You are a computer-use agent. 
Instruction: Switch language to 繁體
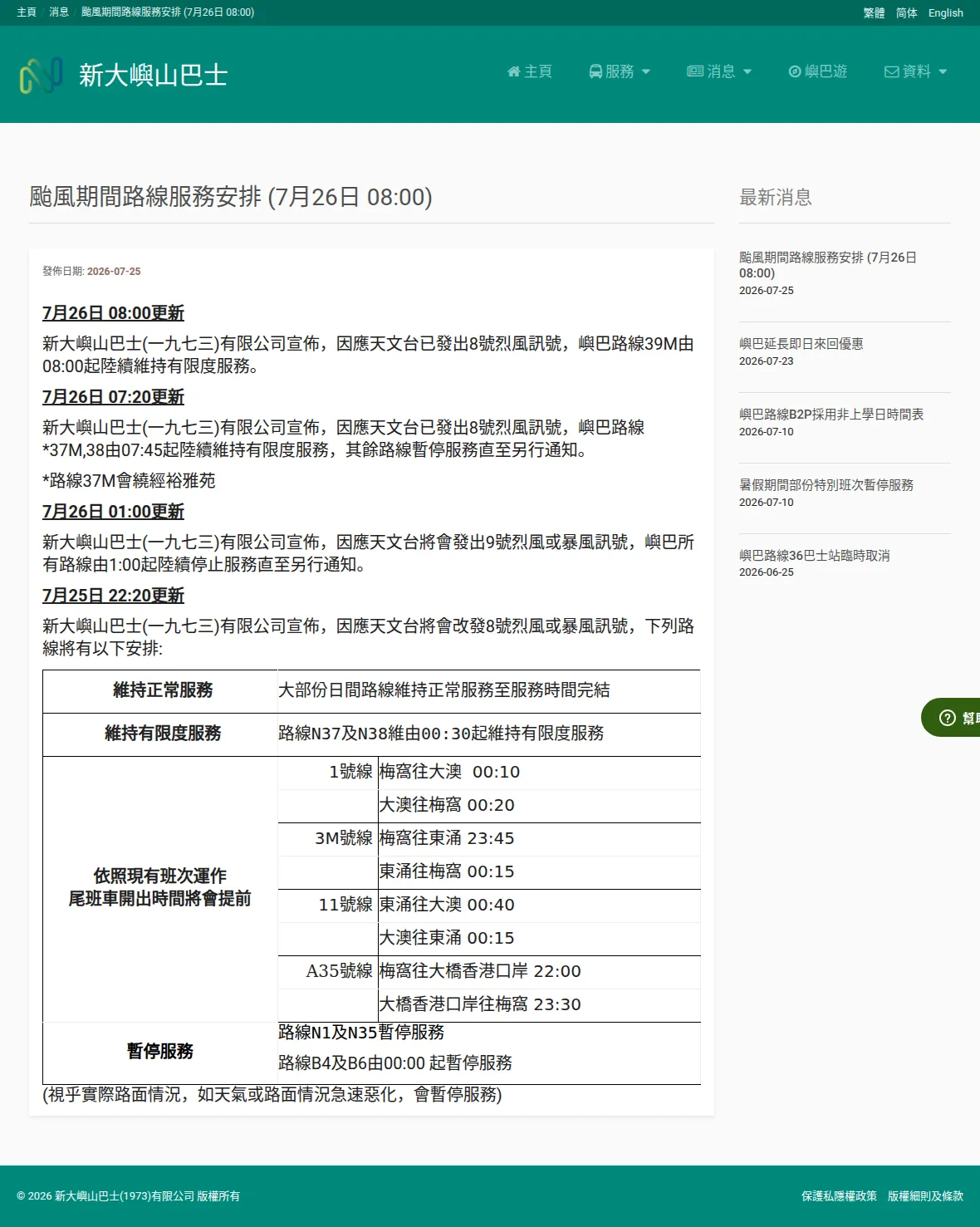(874, 13)
